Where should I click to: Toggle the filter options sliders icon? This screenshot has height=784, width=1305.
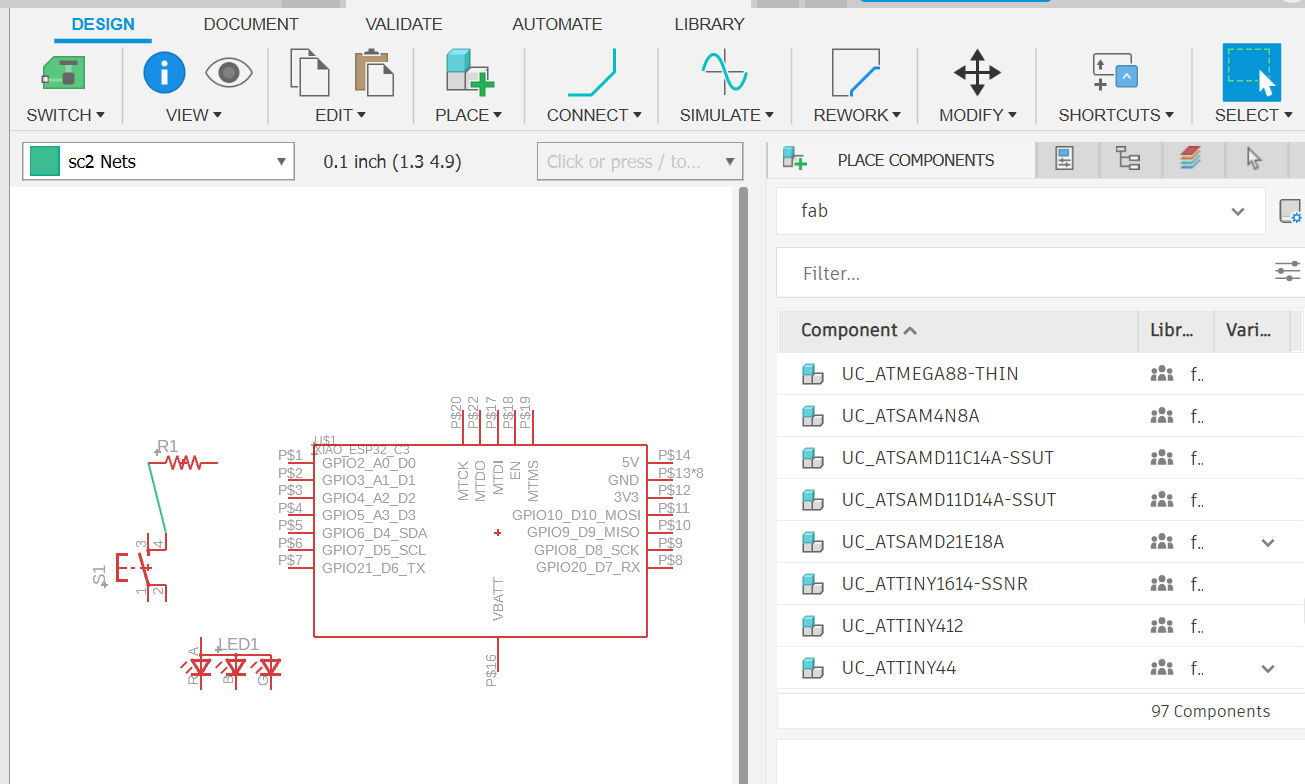click(x=1287, y=272)
